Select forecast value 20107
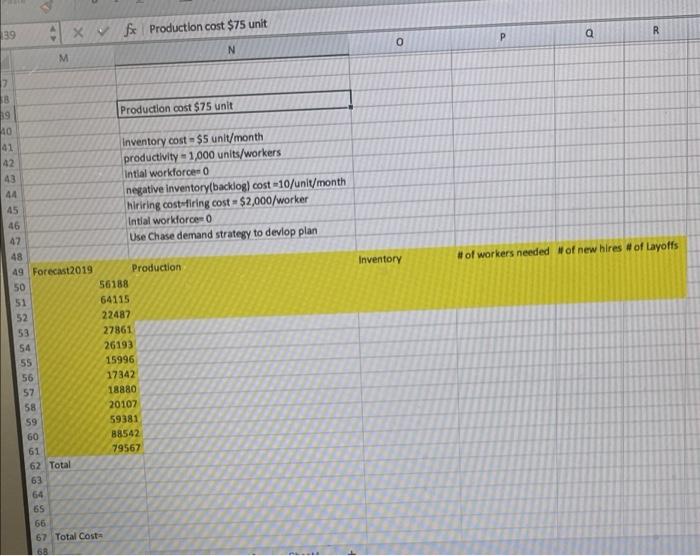This screenshot has height=556, width=700. (123, 404)
